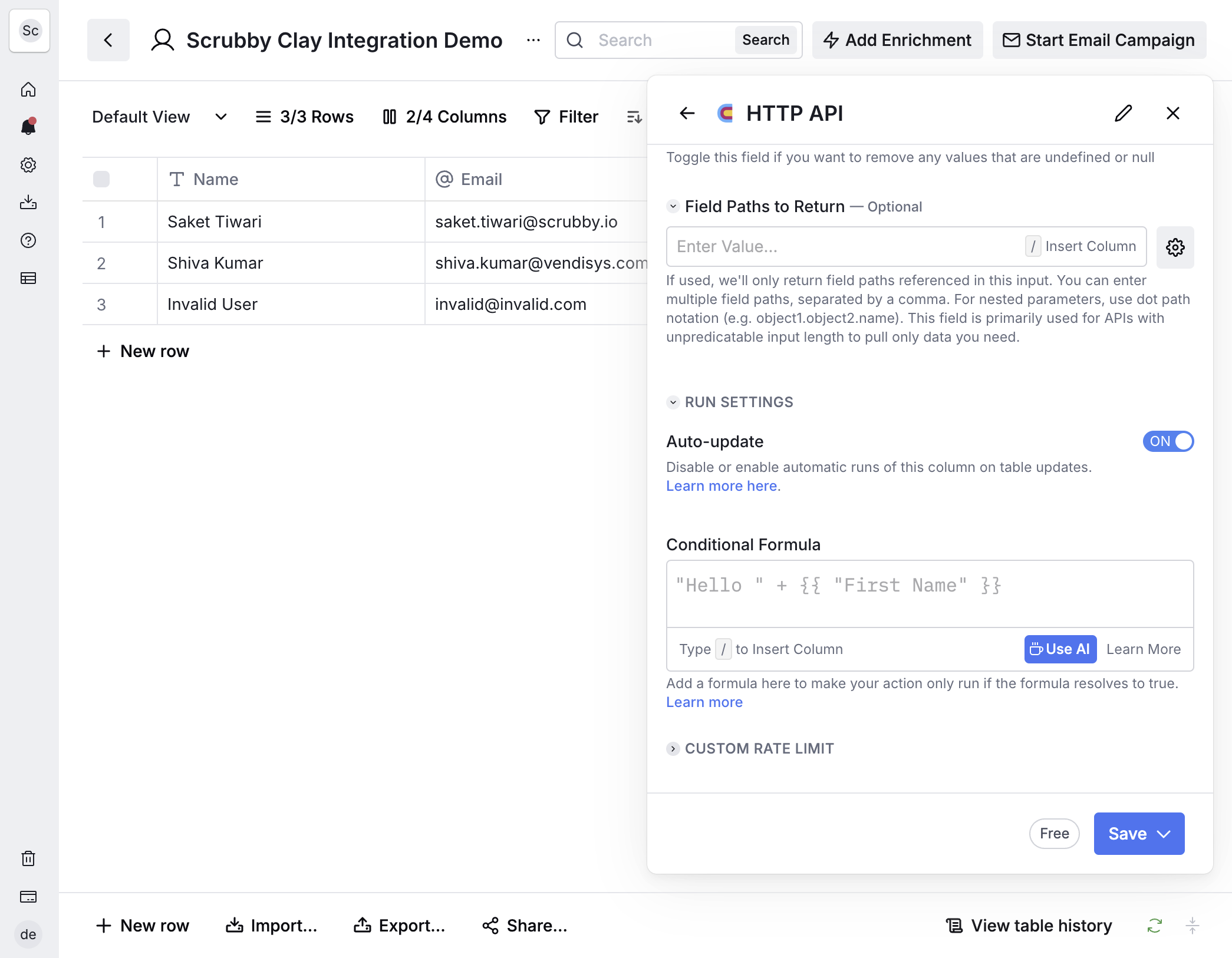Click the download tray icon in the sidebar
Viewport: 1232px width, 958px height.
[28, 203]
